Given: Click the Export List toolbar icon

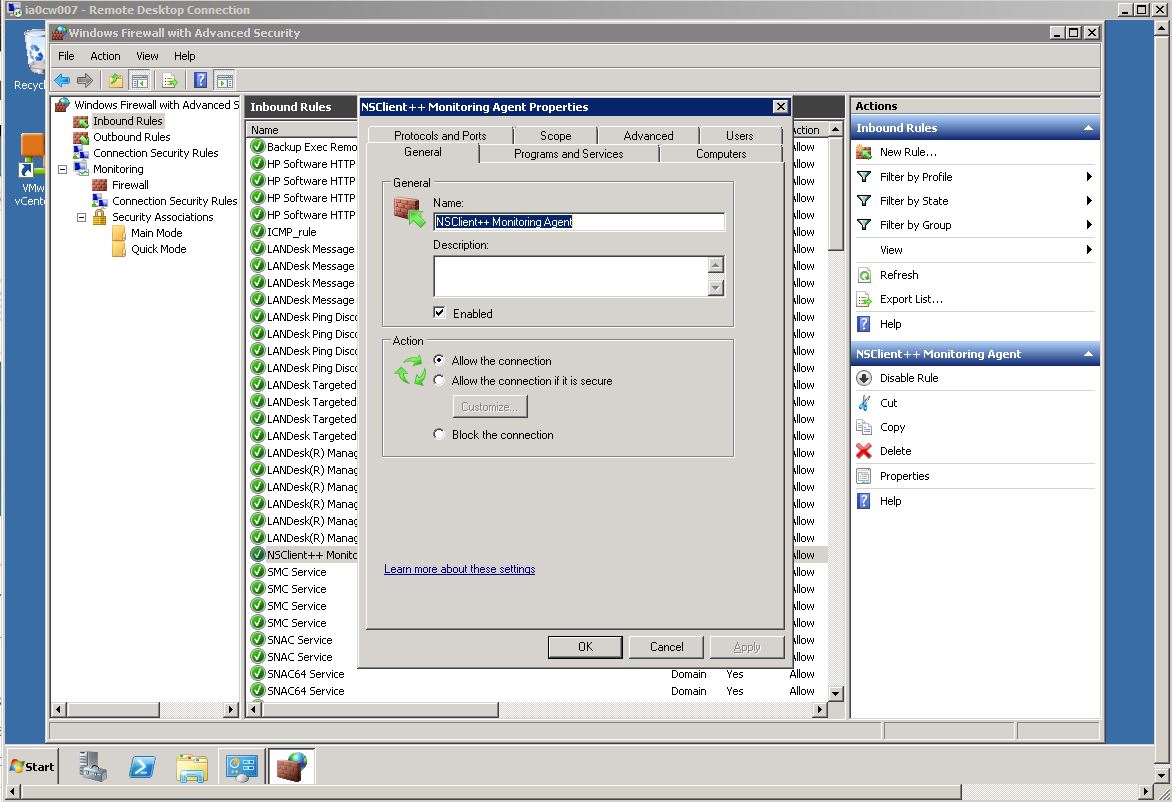Looking at the screenshot, I should click(x=170, y=81).
